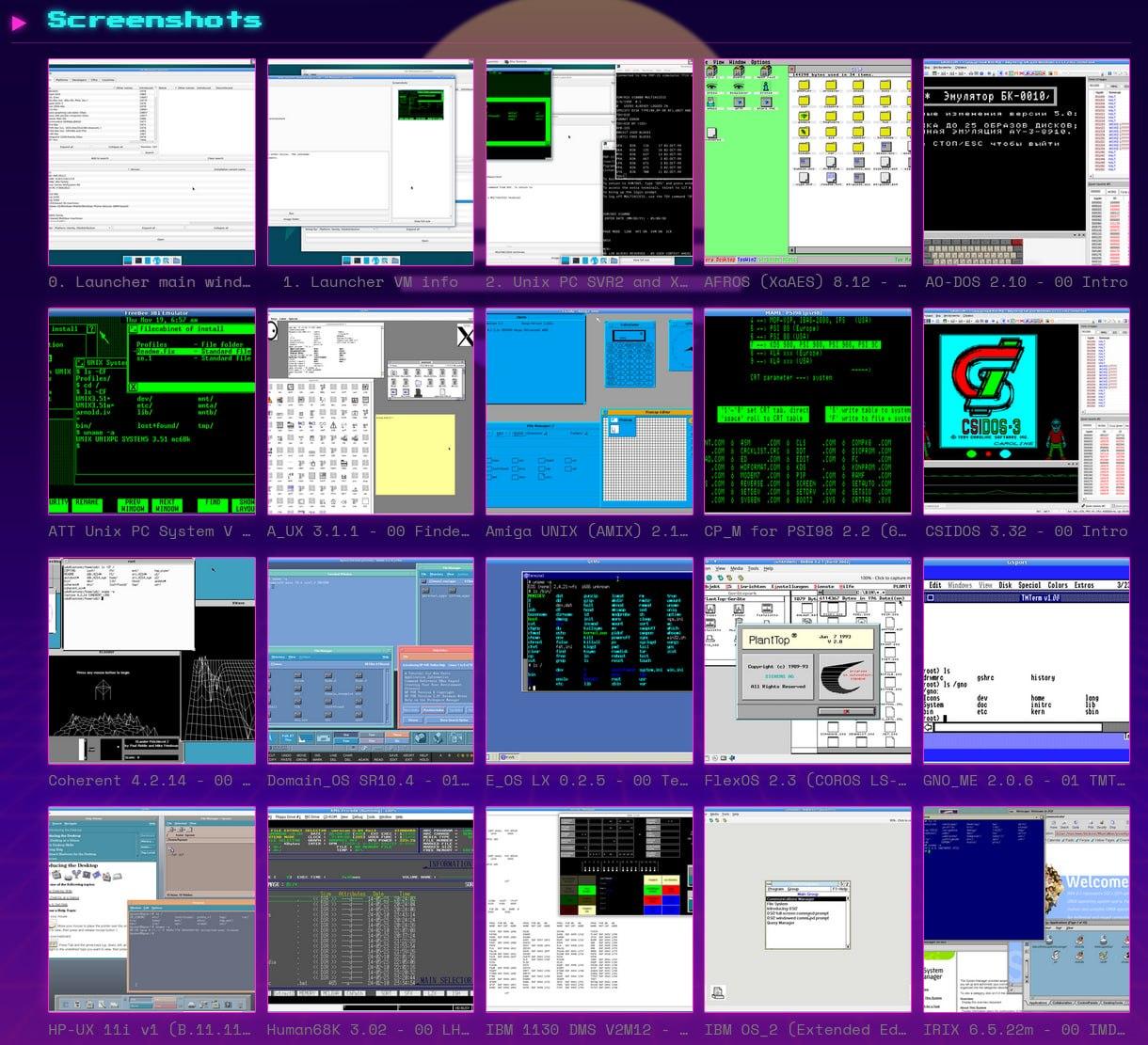Click the Human68K 3.02 caption link
This screenshot has width=1148, height=1045.
tap(368, 1030)
